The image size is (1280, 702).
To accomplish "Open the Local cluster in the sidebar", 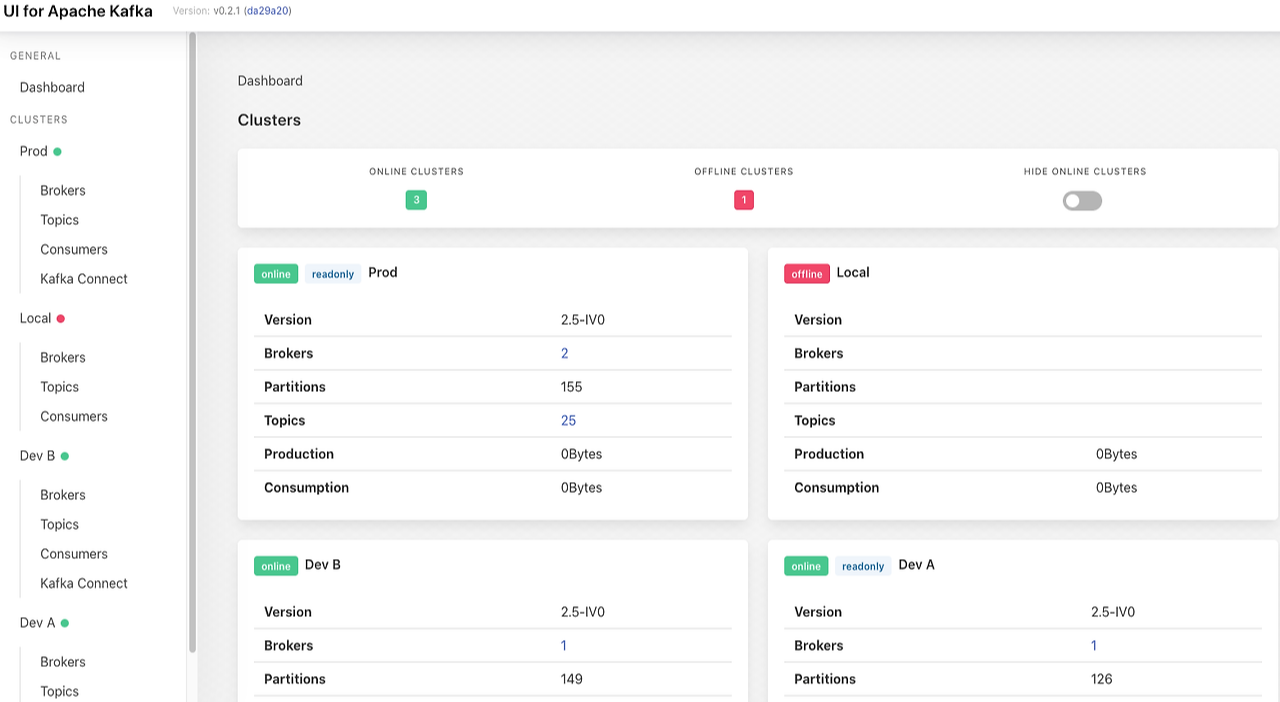I will [35, 318].
